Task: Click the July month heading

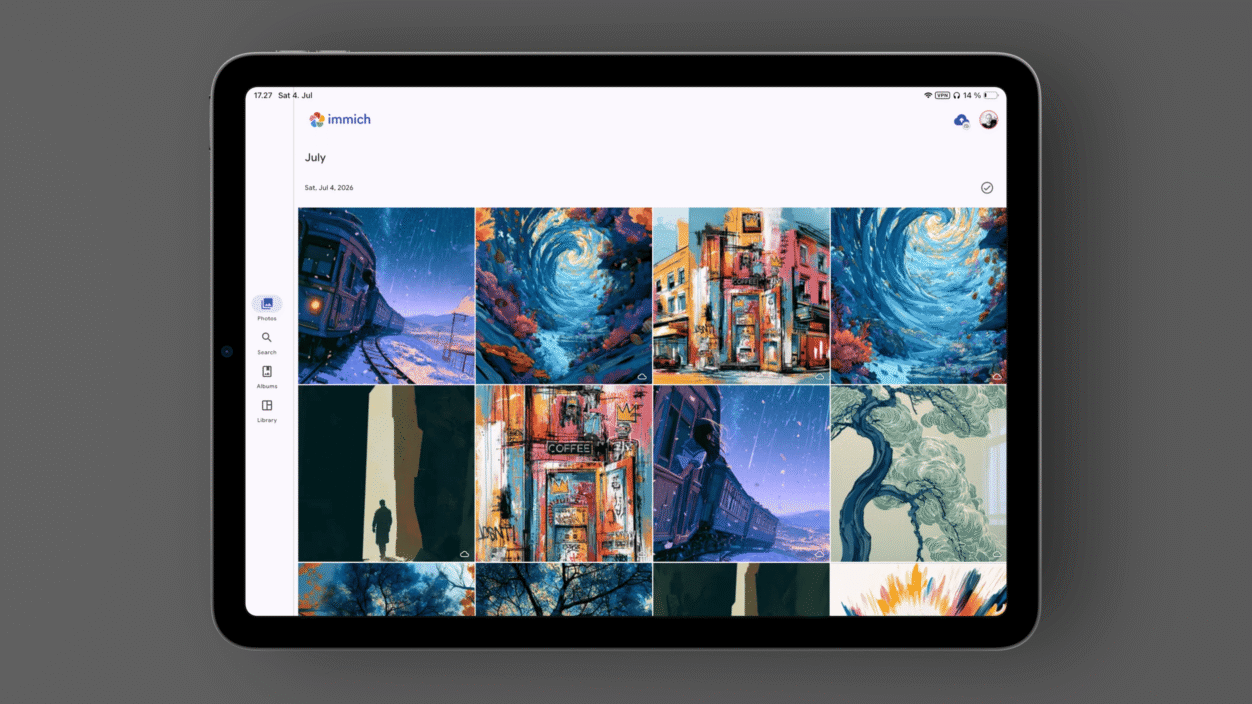Action: pos(315,158)
